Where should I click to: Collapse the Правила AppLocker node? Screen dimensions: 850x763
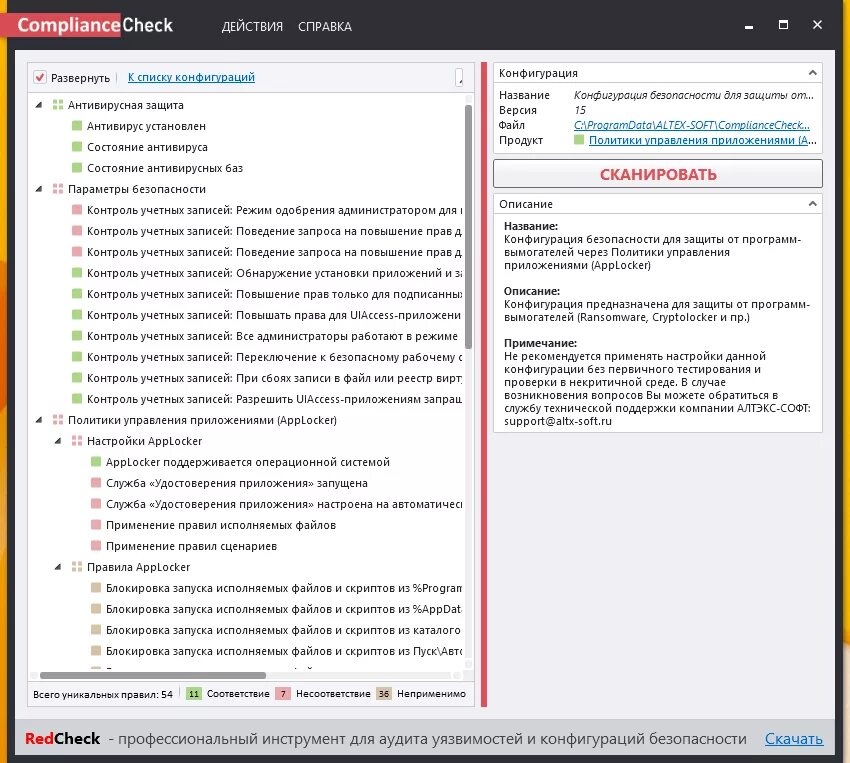pyautogui.click(x=58, y=567)
